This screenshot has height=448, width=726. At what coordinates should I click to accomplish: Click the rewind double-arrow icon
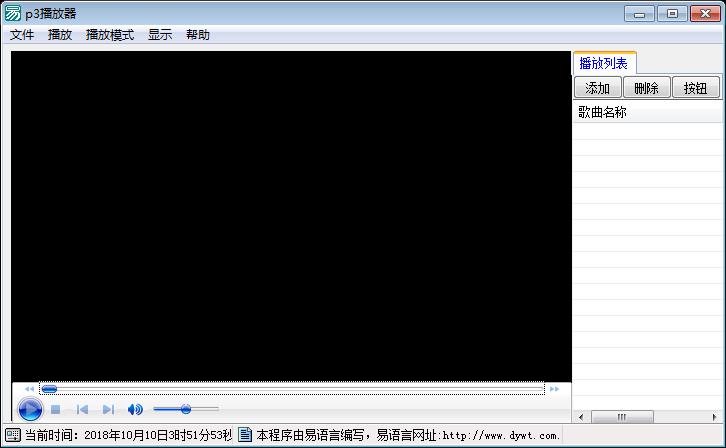point(29,389)
